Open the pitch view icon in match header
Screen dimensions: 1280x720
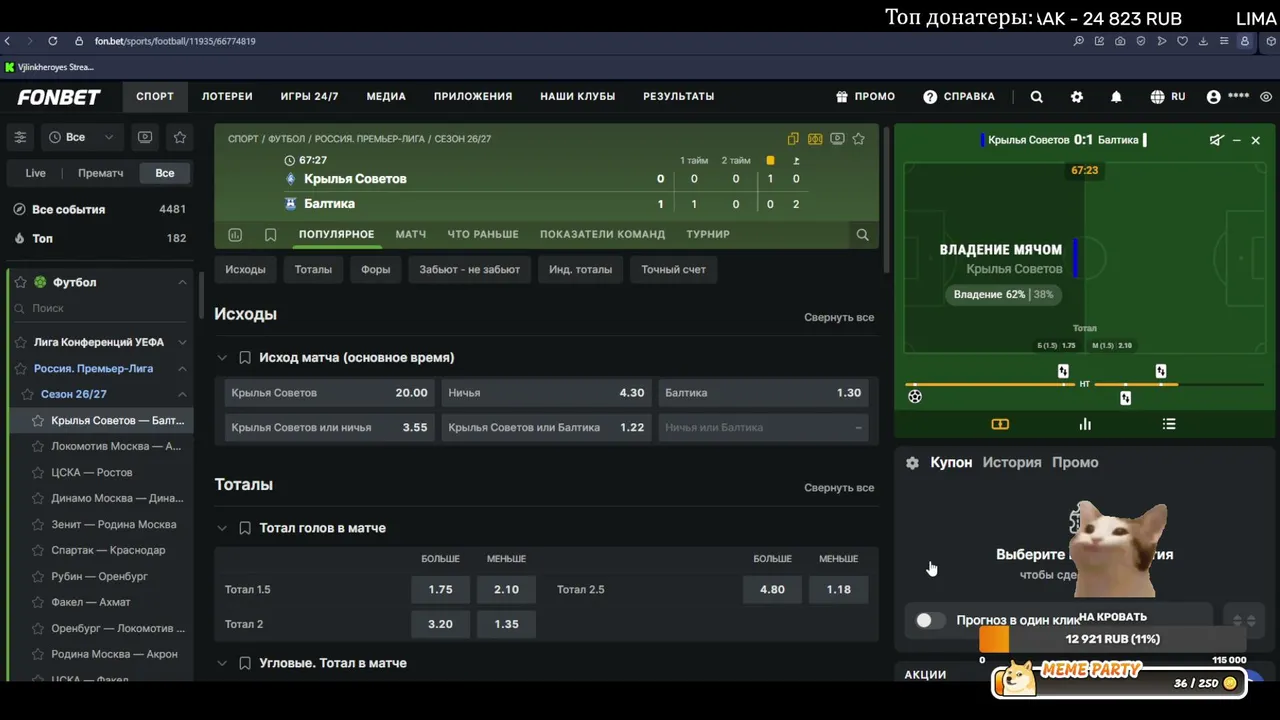(815, 139)
